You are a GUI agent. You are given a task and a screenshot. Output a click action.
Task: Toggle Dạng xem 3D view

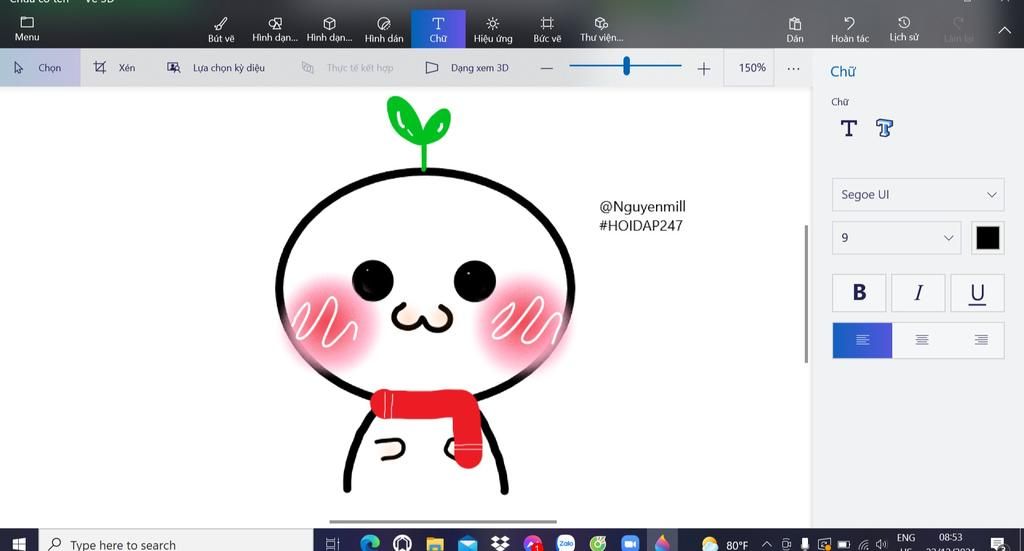[467, 67]
